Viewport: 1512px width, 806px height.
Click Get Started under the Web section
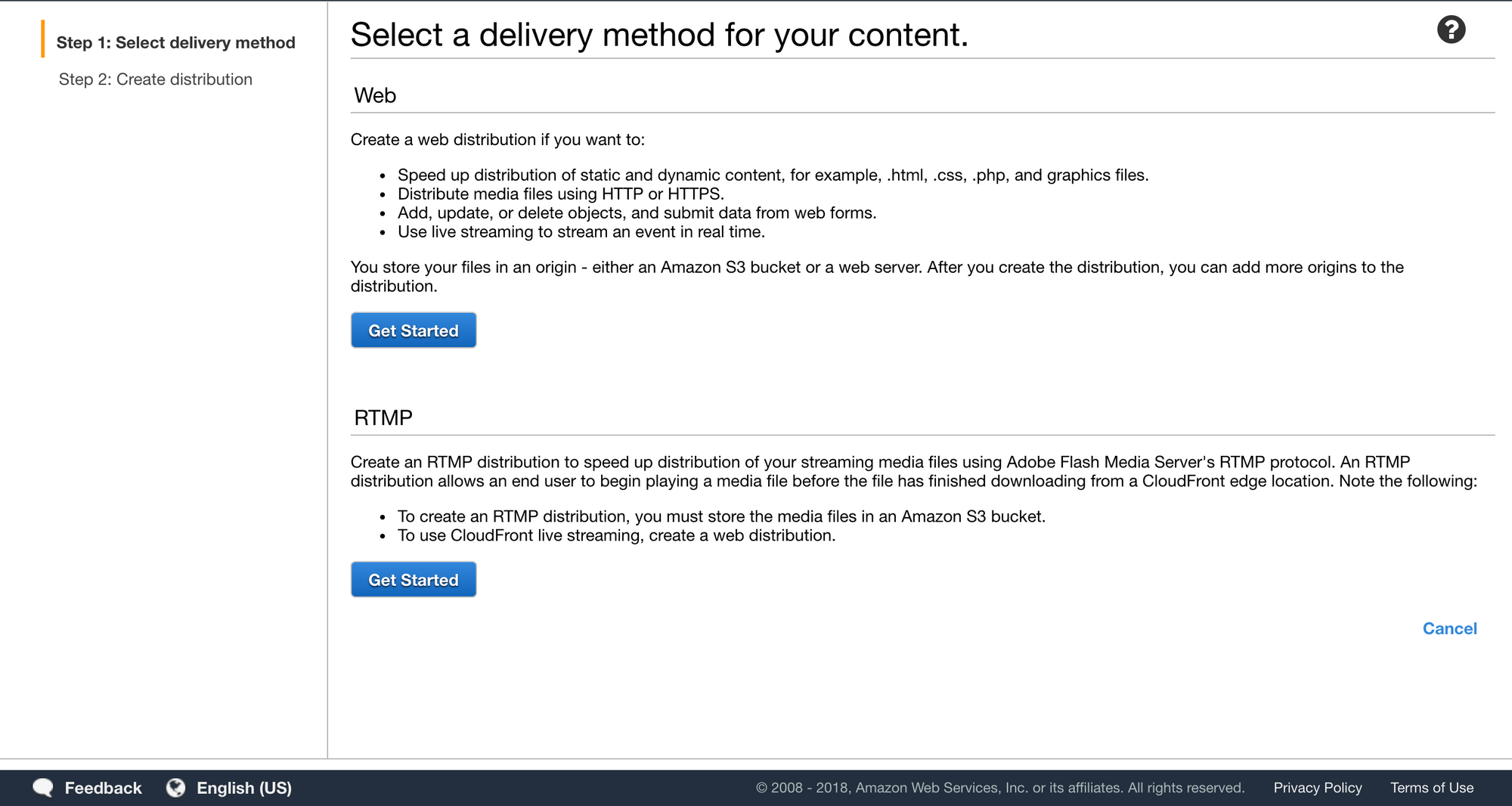pyautogui.click(x=413, y=330)
